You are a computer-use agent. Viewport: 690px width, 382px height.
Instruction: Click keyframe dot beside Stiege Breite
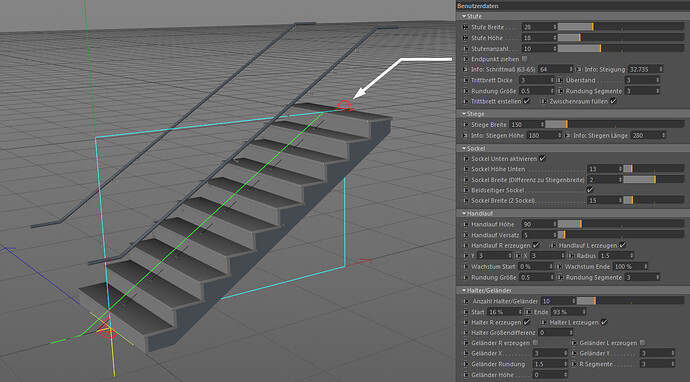[466, 125]
